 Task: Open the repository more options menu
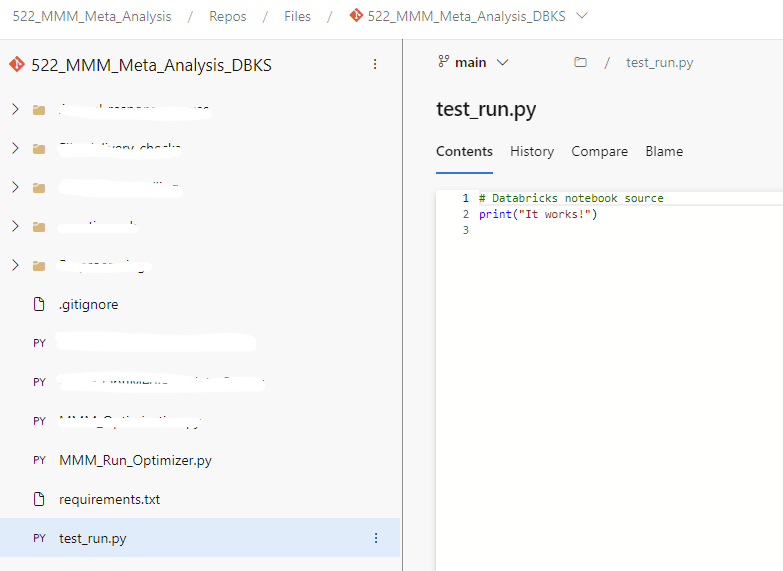(375, 65)
